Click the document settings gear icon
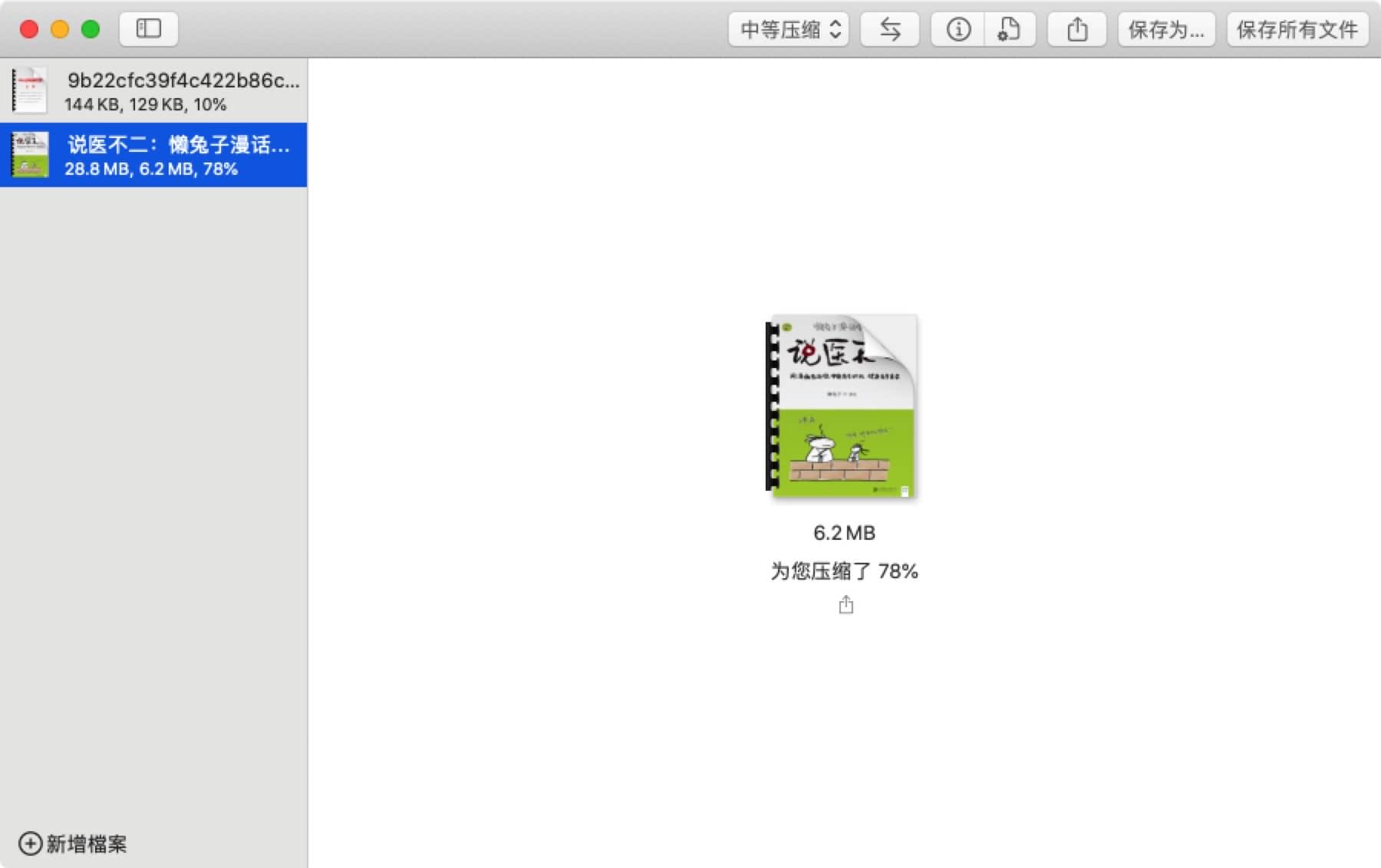This screenshot has width=1381, height=868. [x=1010, y=29]
